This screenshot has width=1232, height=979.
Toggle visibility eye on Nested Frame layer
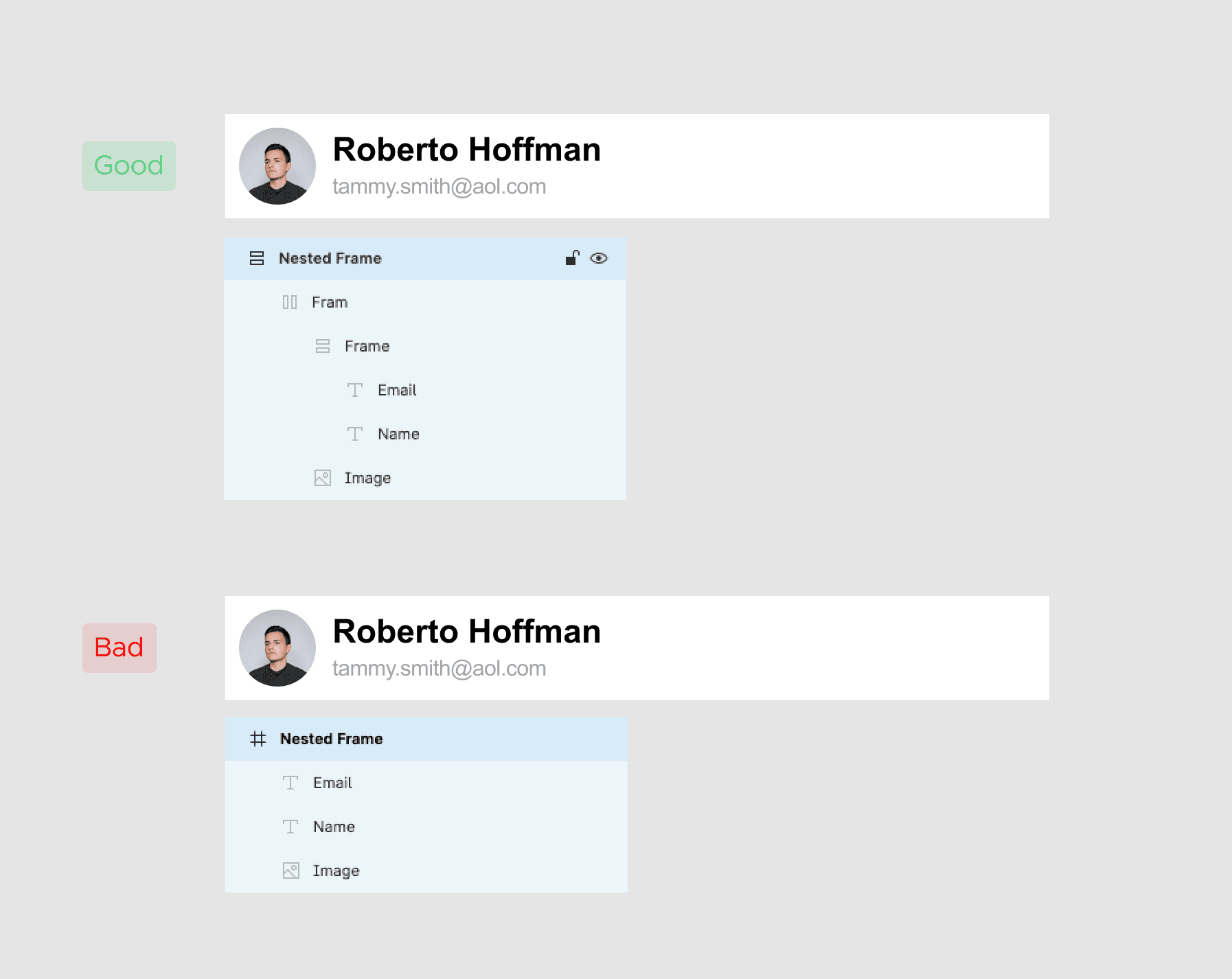tap(599, 258)
